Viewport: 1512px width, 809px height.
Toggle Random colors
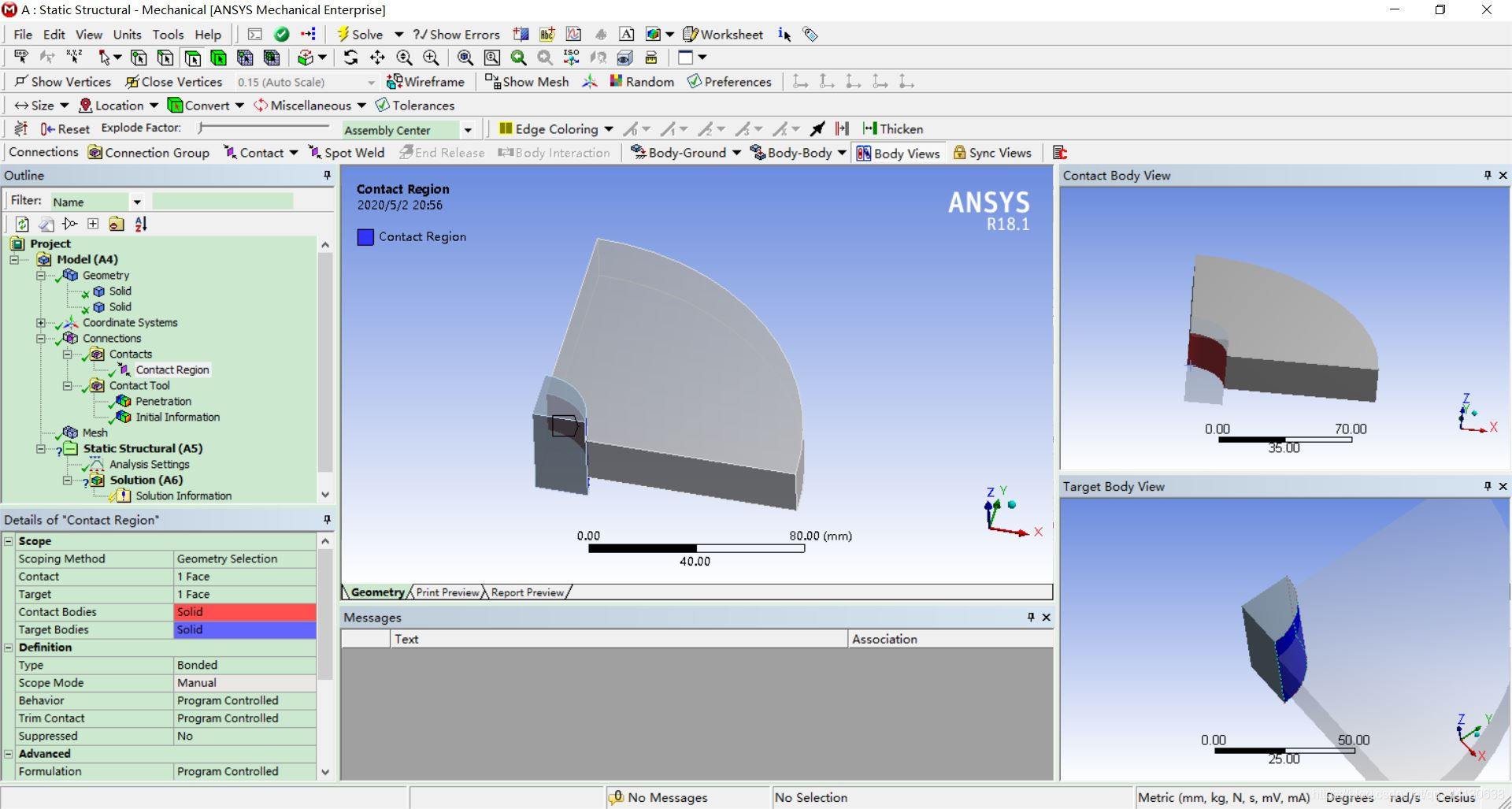(x=642, y=81)
